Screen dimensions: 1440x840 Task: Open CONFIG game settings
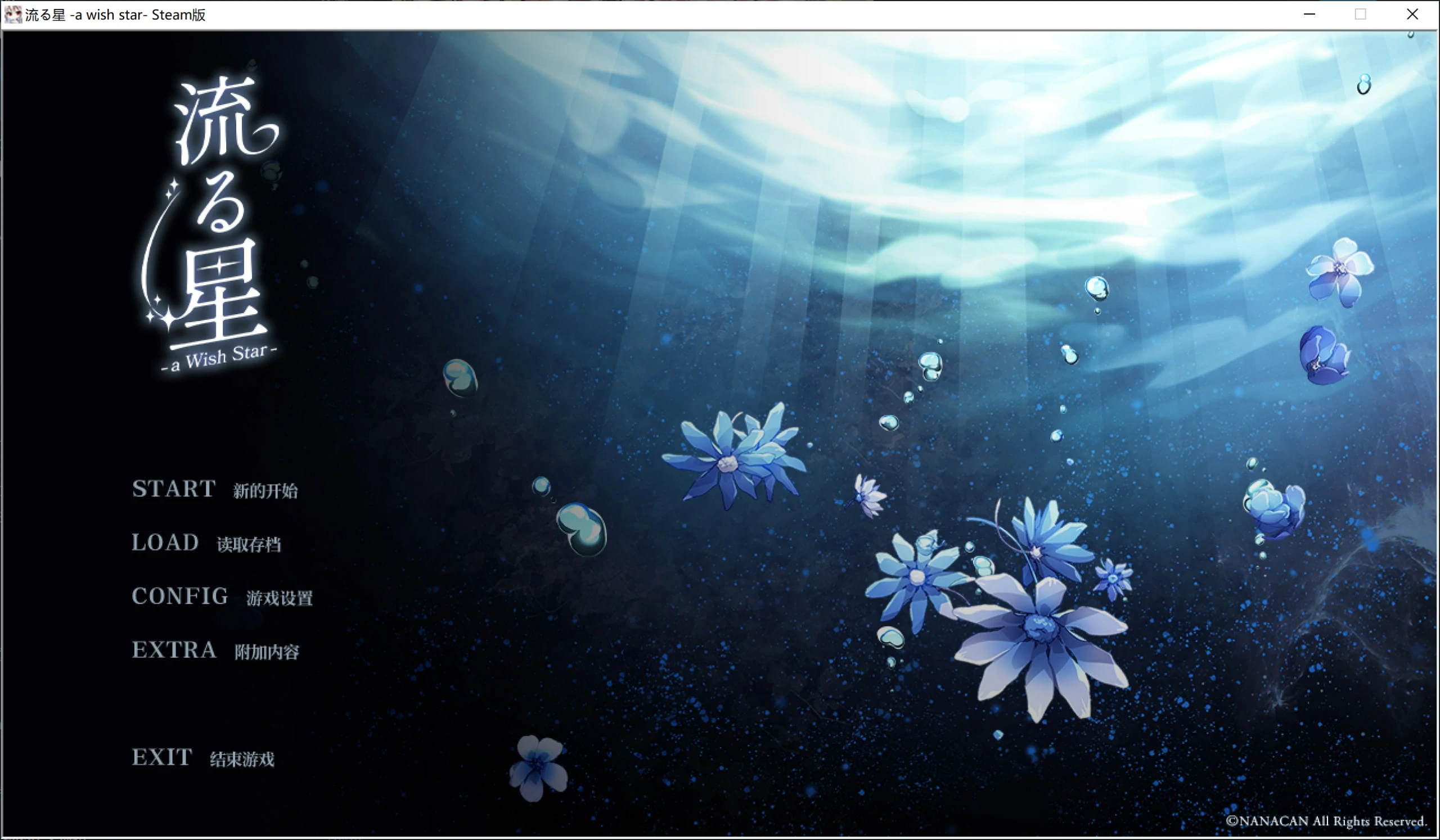[x=179, y=596]
